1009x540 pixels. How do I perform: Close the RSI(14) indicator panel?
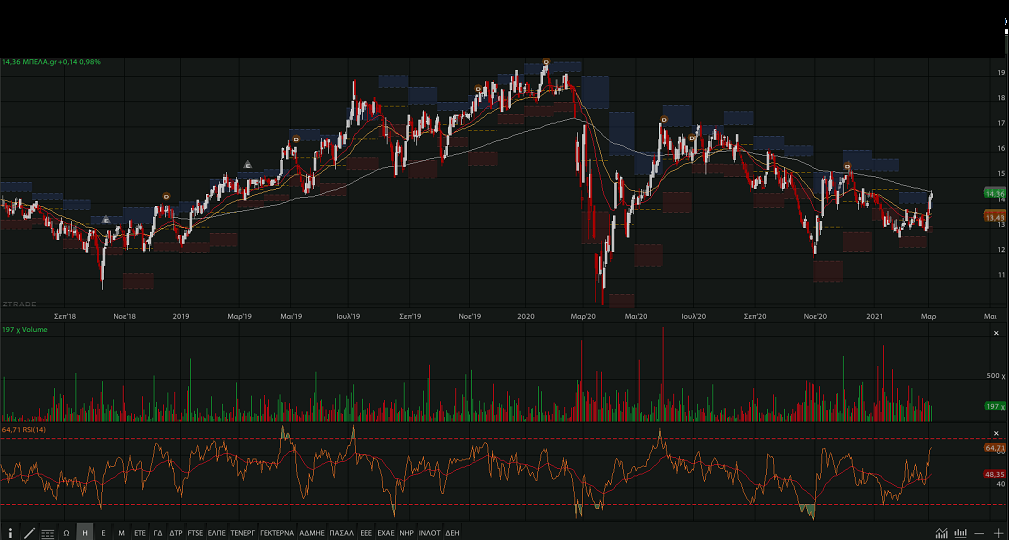(x=995, y=430)
